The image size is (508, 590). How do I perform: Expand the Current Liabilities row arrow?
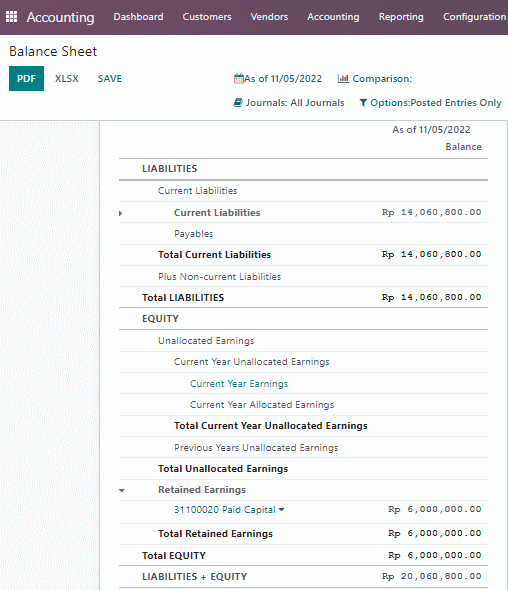pyautogui.click(x=120, y=213)
